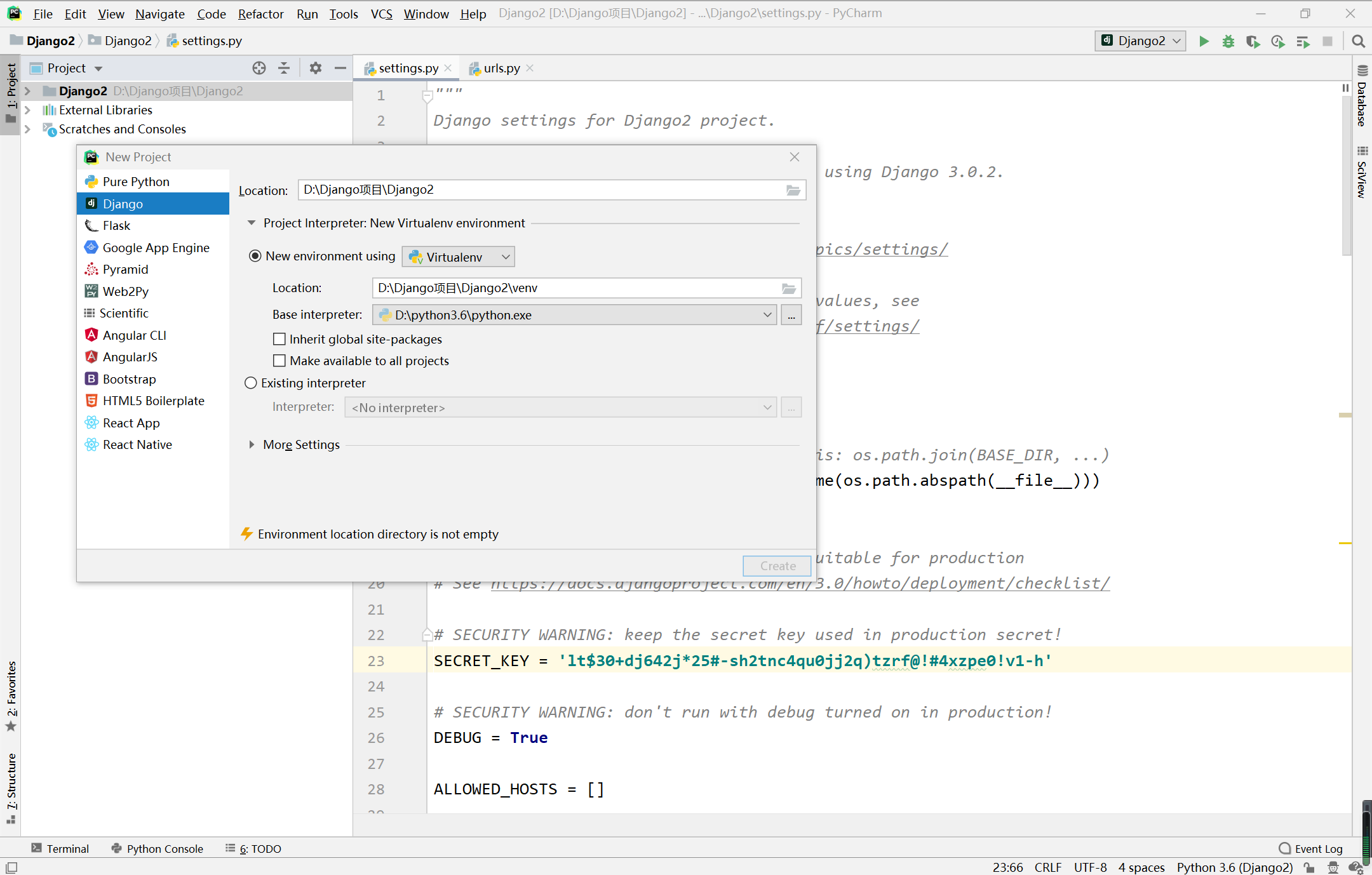Expand More Settings section
The image size is (1372, 875).
tap(252, 444)
